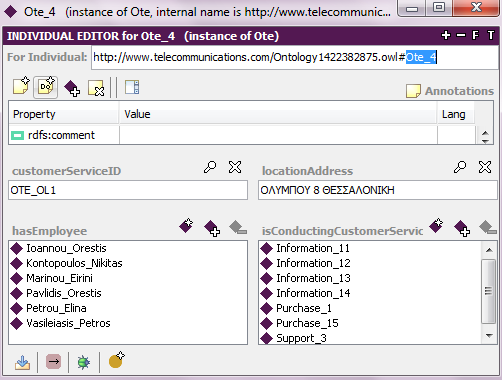Screen dimensions: 502x380
Task: Click the X delete icon for customerServiceID
Action: pyautogui.click(x=235, y=167)
